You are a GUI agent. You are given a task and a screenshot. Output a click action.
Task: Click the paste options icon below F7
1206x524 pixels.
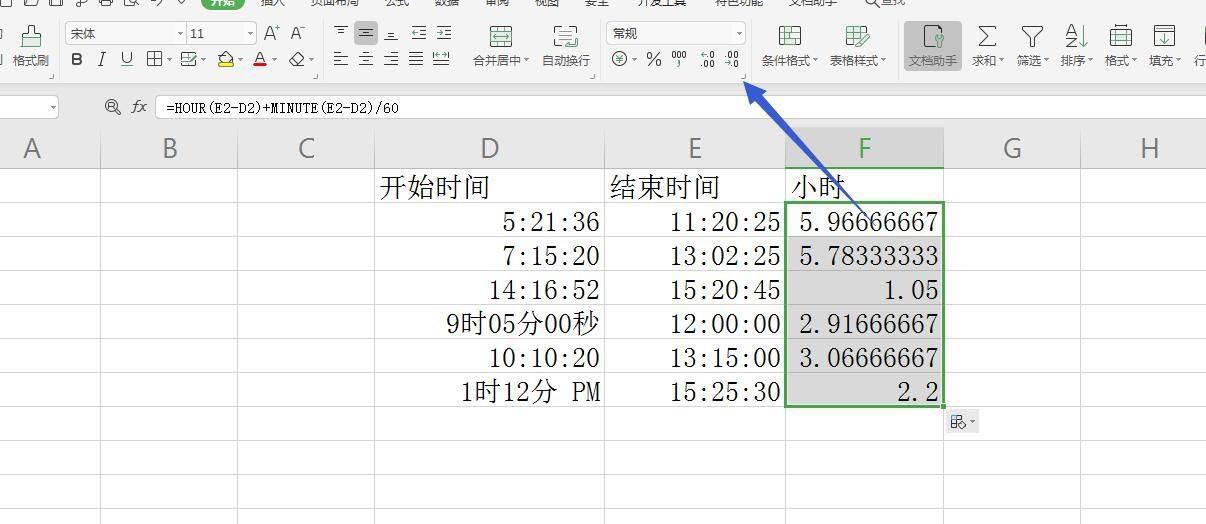click(962, 422)
